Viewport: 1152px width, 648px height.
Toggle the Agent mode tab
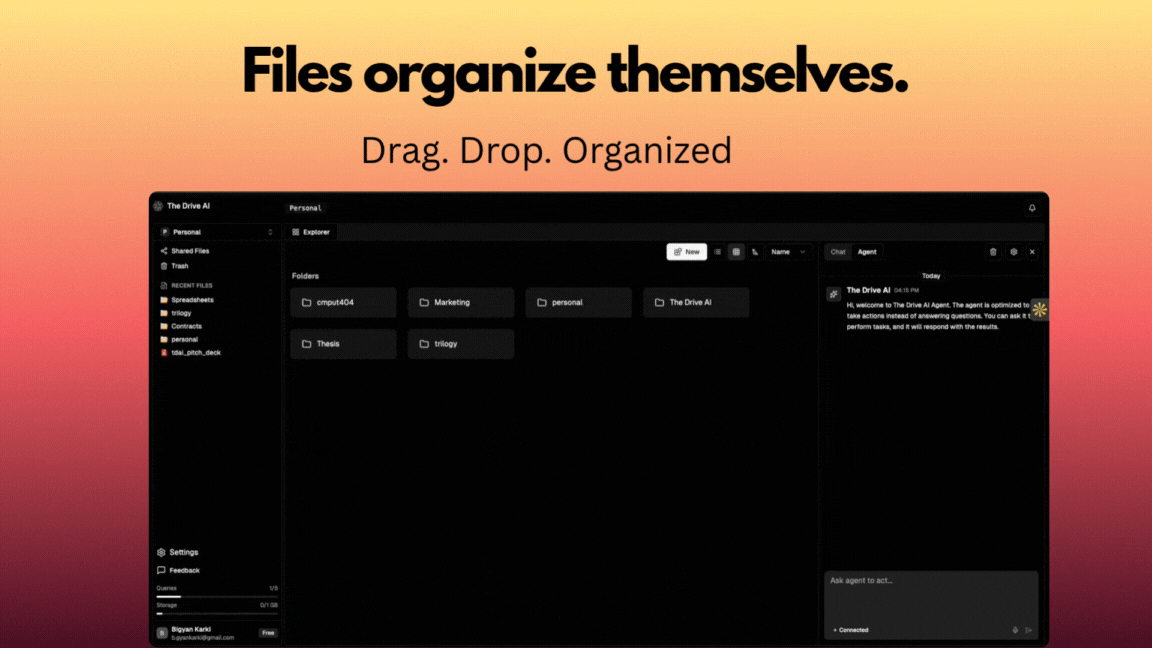point(867,252)
